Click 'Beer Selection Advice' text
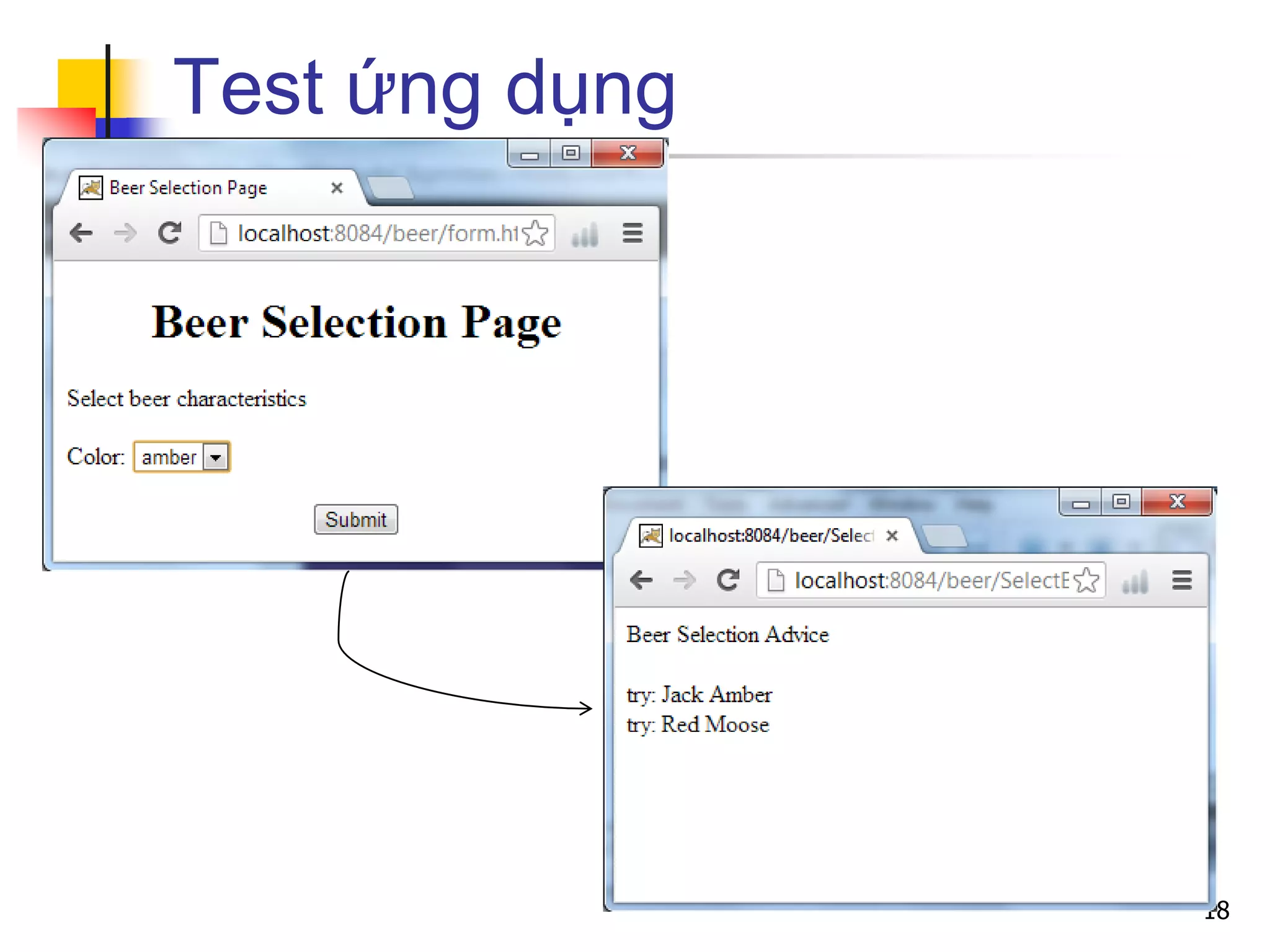Viewport: 1270px width, 952px height. click(x=727, y=635)
